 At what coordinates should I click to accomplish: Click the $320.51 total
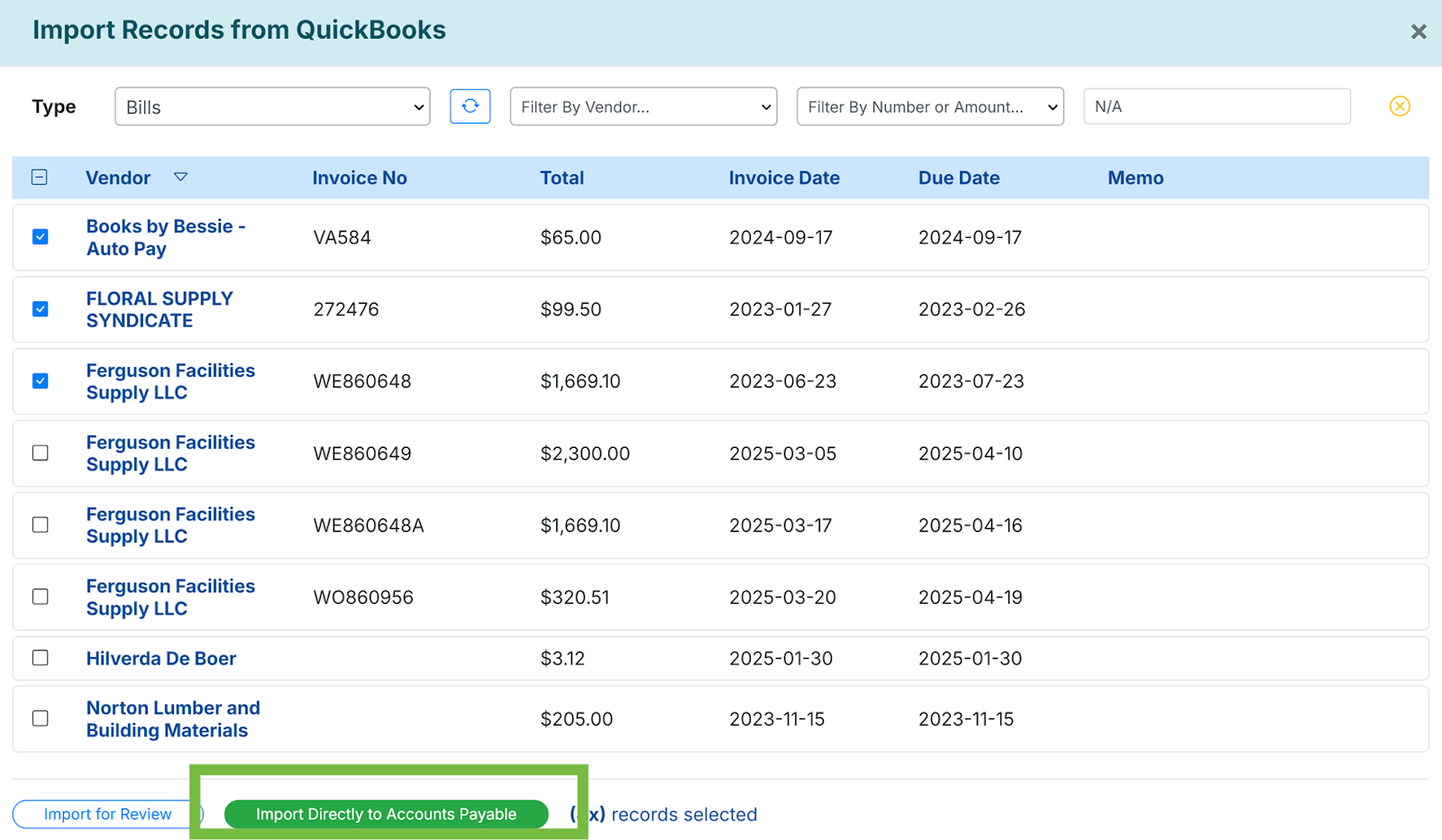(575, 597)
